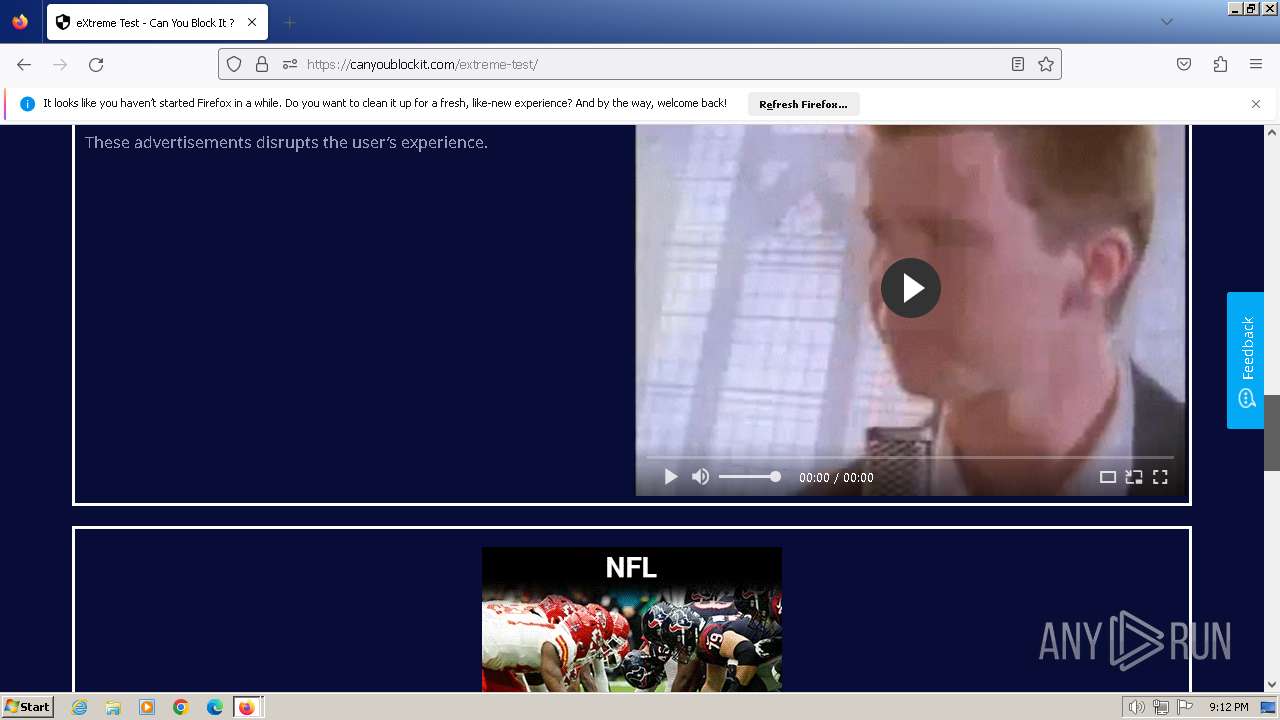Open File Explorer from taskbar
This screenshot has width=1280, height=720.
(113, 707)
